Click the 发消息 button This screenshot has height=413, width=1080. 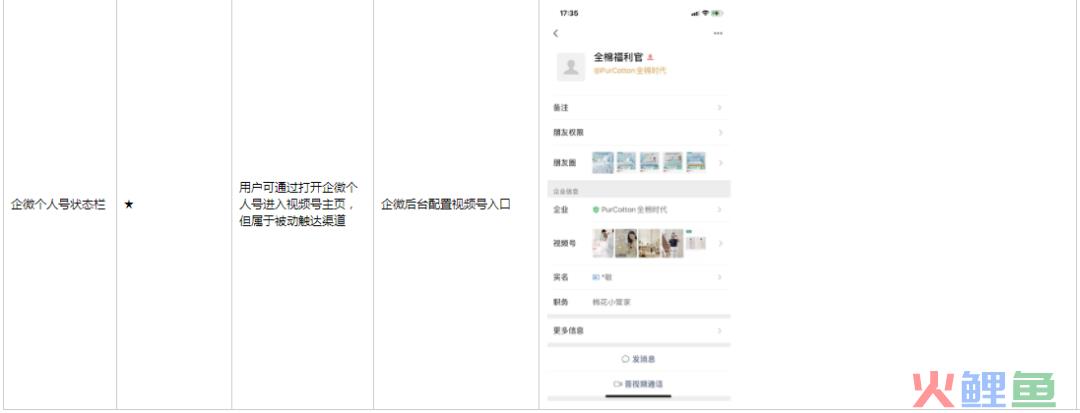638,359
